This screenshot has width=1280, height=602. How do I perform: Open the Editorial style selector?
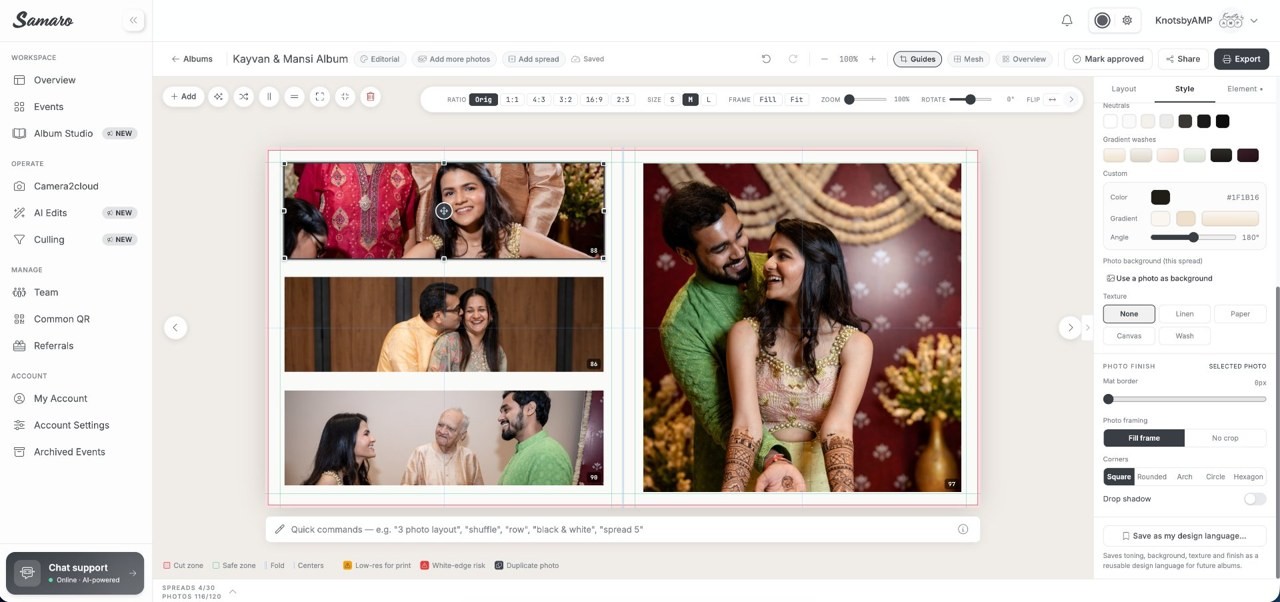point(380,59)
